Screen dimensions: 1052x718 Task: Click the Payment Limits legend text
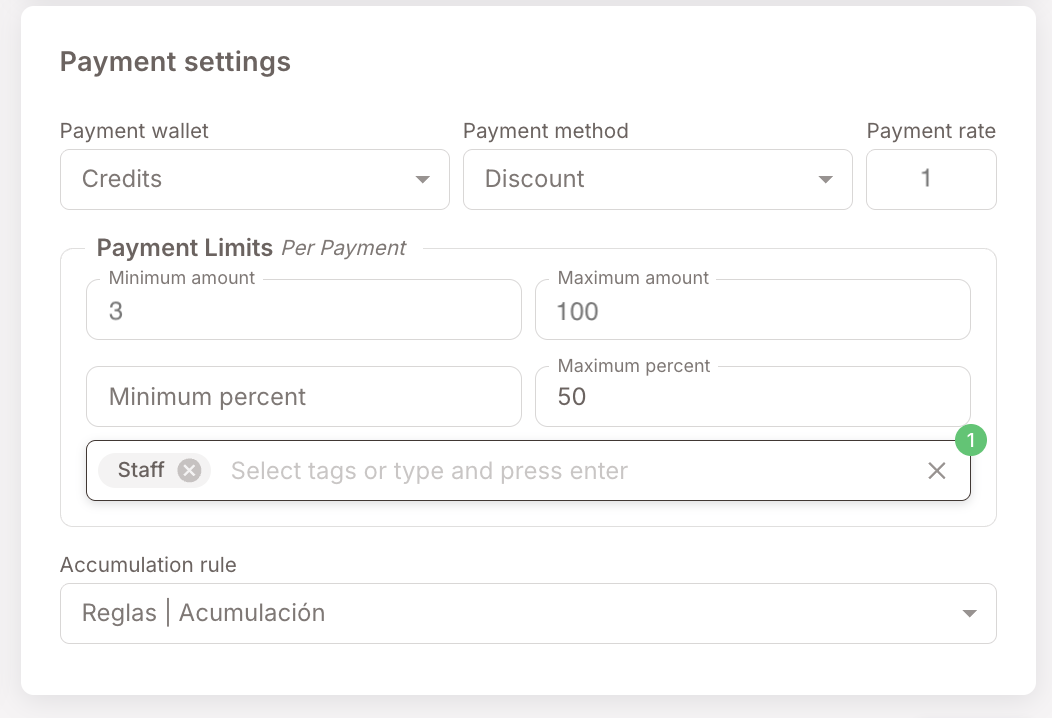185,248
